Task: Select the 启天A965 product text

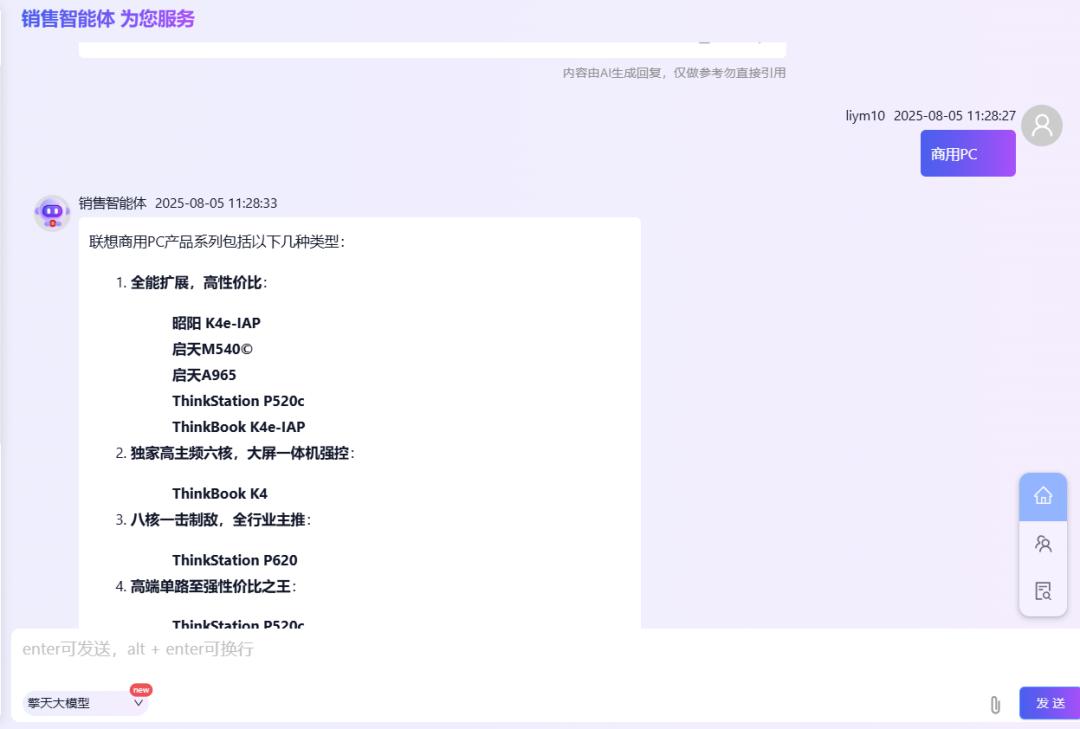Action: click(x=204, y=376)
